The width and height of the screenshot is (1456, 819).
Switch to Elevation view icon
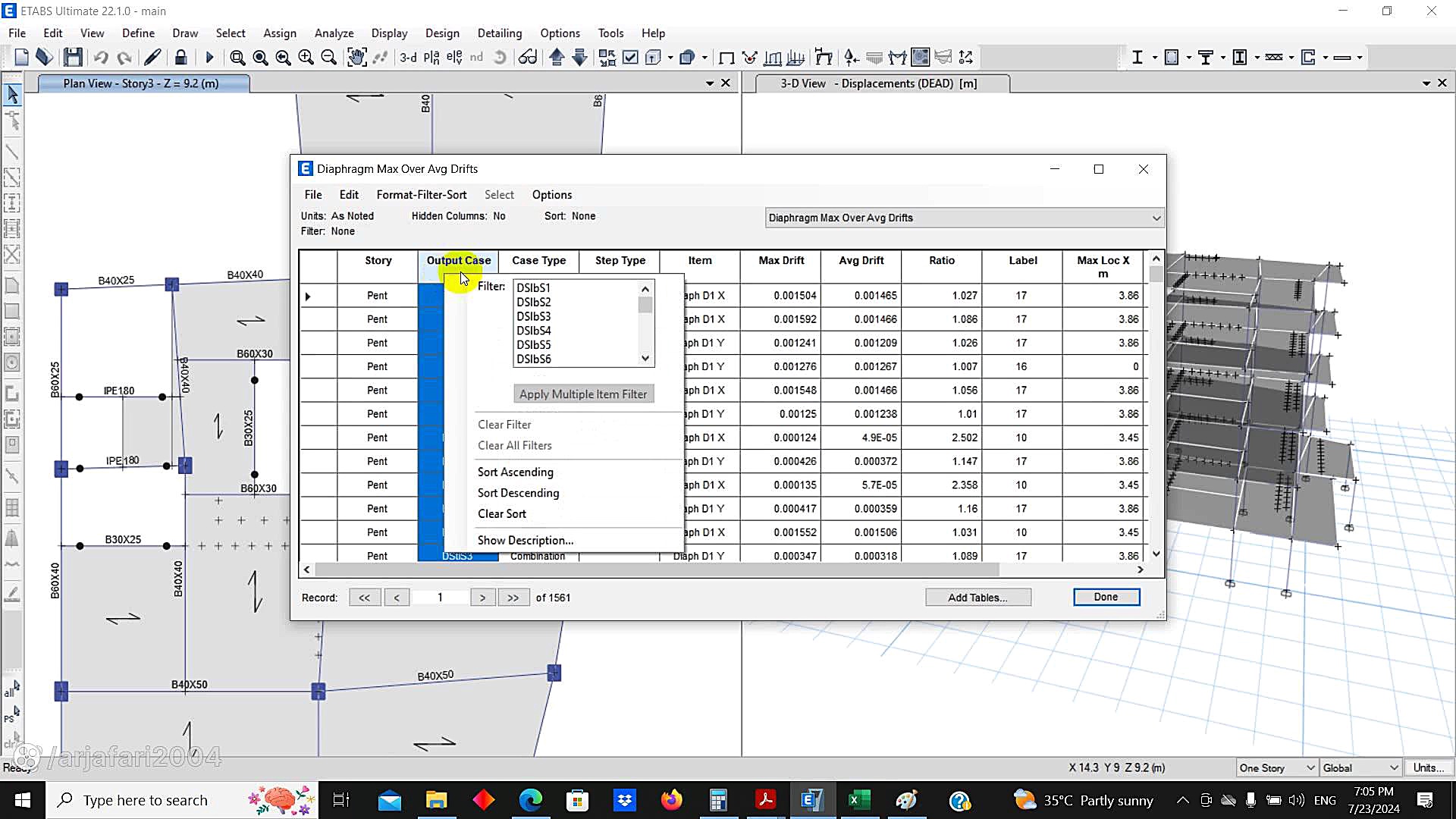pyautogui.click(x=454, y=58)
